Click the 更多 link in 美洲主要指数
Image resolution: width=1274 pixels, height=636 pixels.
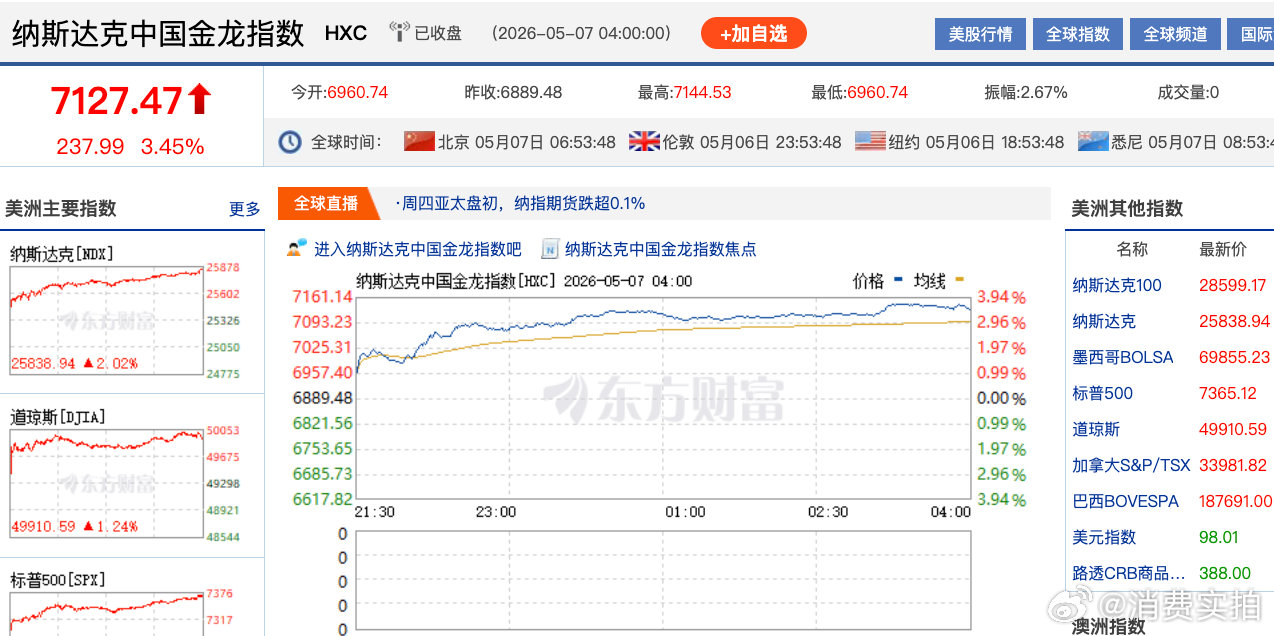click(x=244, y=209)
